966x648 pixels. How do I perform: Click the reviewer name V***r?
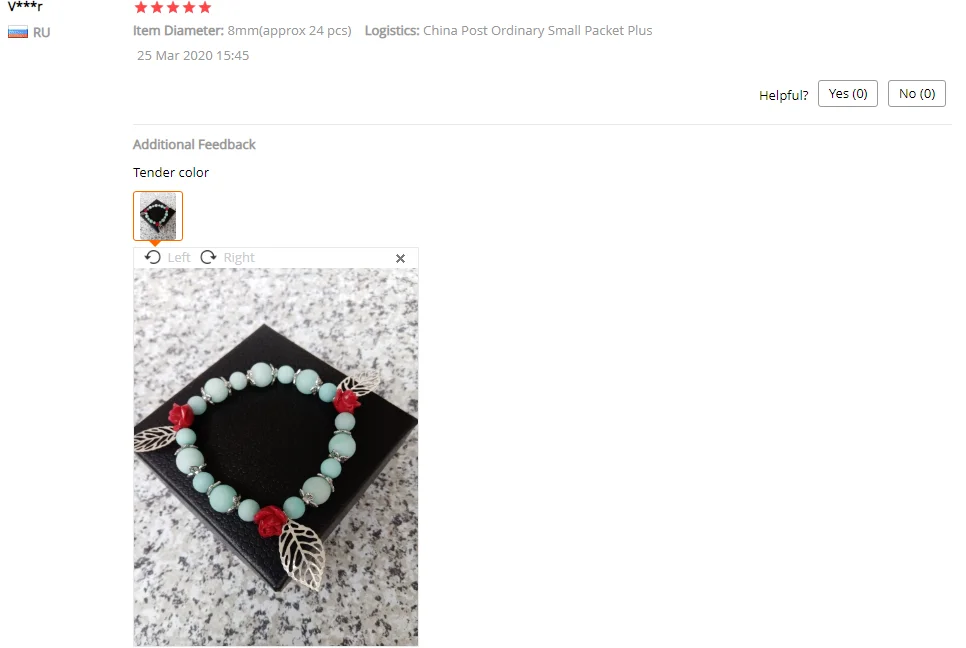coord(25,6)
